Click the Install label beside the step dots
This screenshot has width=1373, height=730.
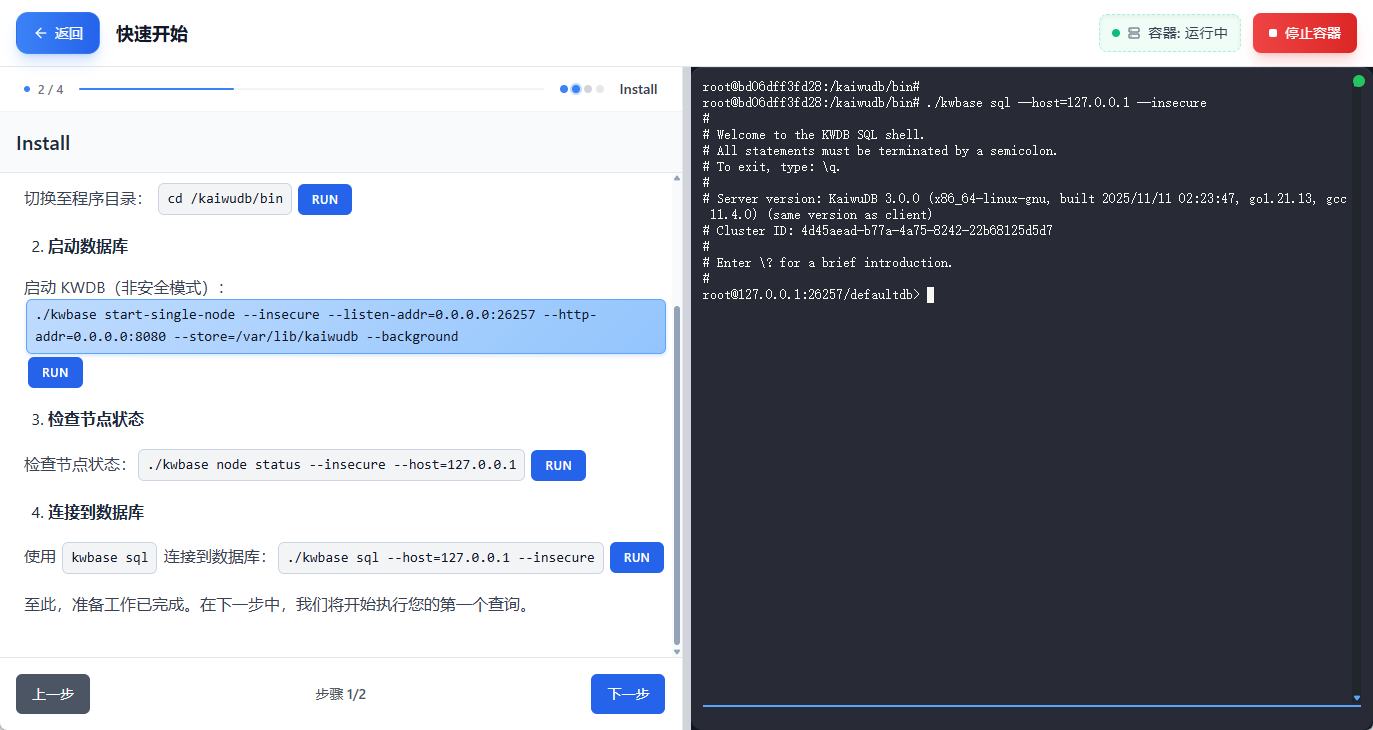coord(638,89)
